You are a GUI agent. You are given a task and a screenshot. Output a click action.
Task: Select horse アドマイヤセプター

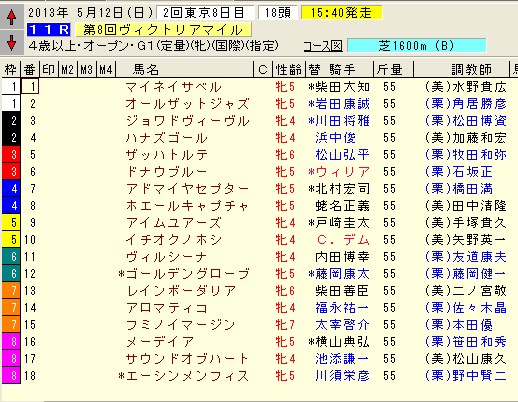coord(187,189)
